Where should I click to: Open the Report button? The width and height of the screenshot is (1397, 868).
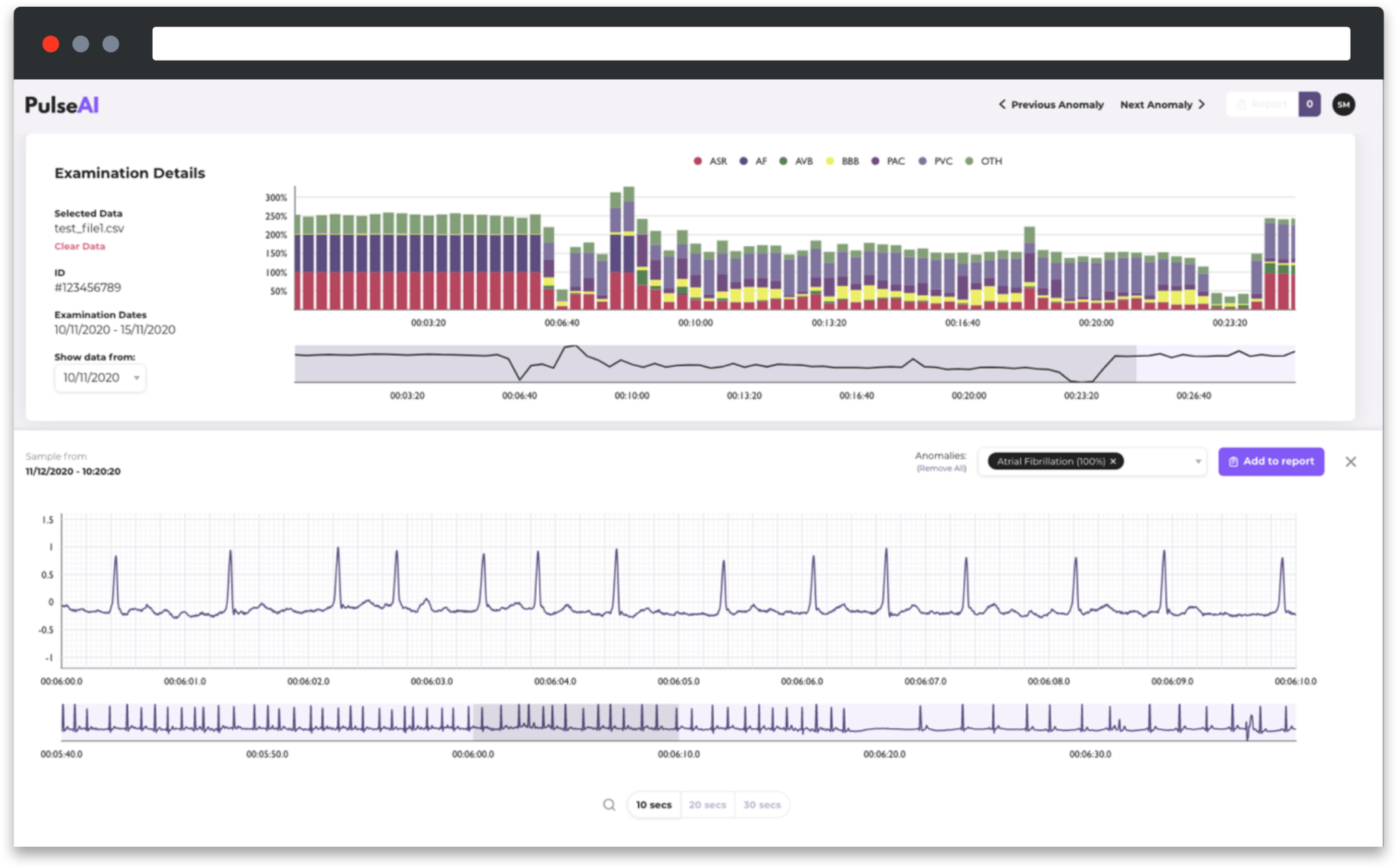click(x=1262, y=104)
